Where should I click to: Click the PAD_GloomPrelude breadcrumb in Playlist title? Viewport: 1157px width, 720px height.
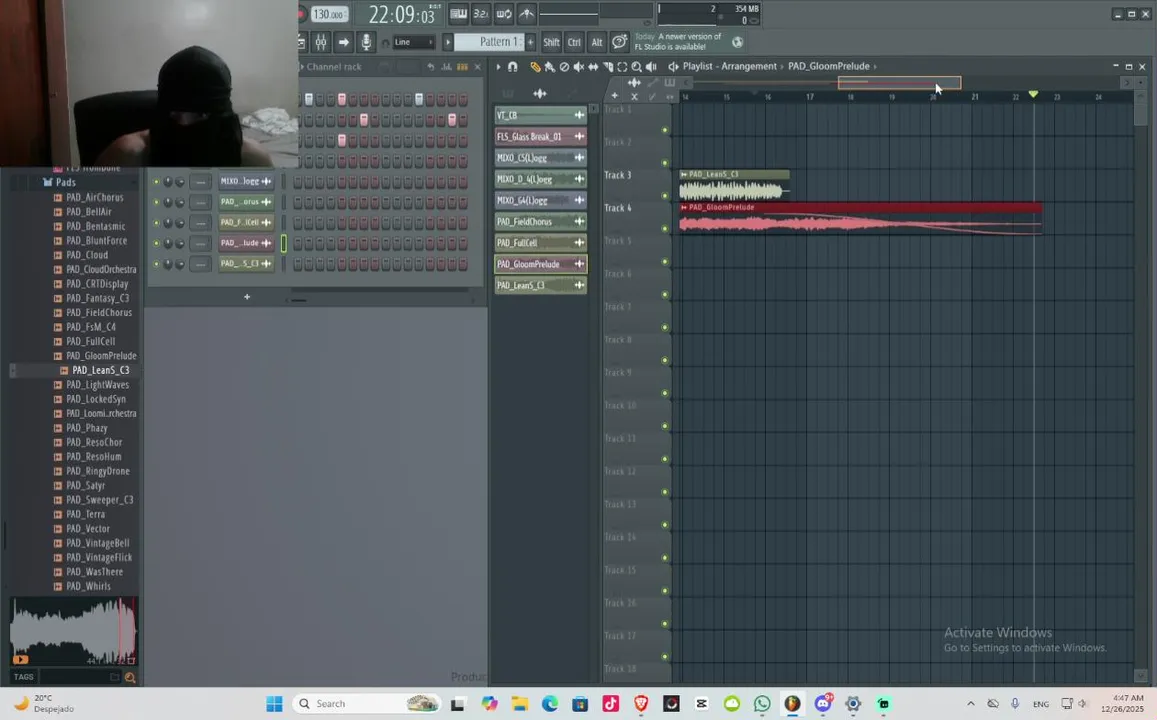[829, 66]
